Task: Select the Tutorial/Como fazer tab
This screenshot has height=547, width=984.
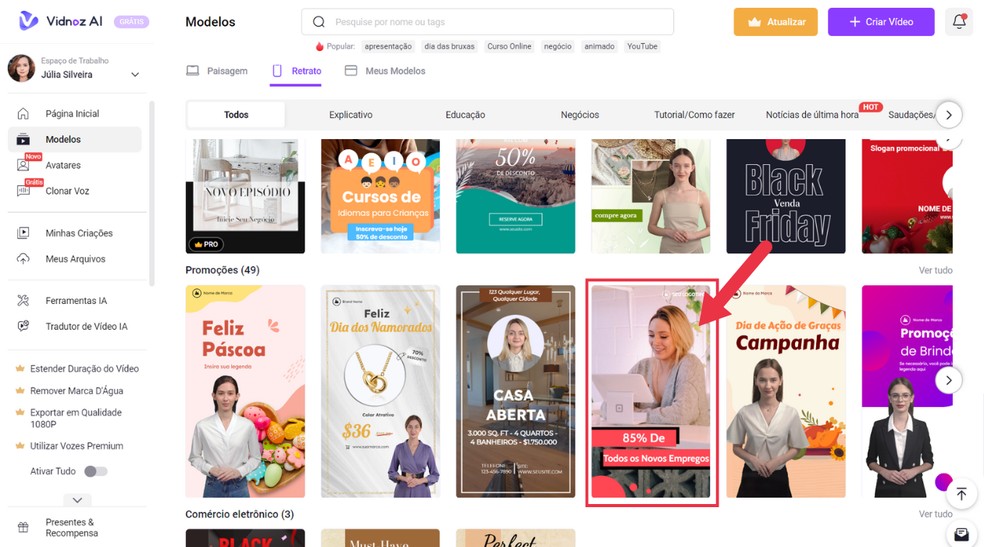Action: tap(694, 115)
